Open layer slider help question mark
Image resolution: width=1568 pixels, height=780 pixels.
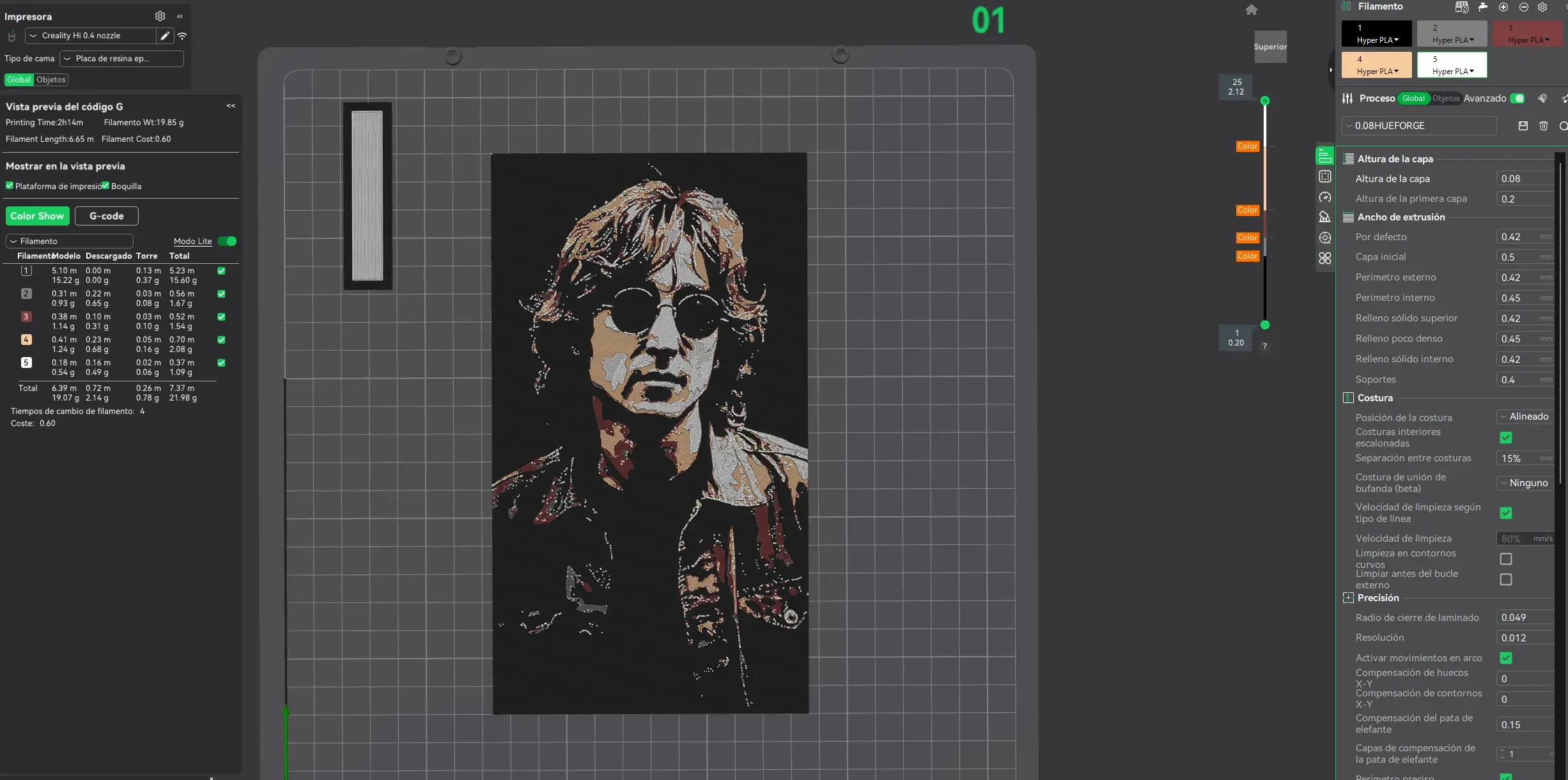tap(1264, 346)
